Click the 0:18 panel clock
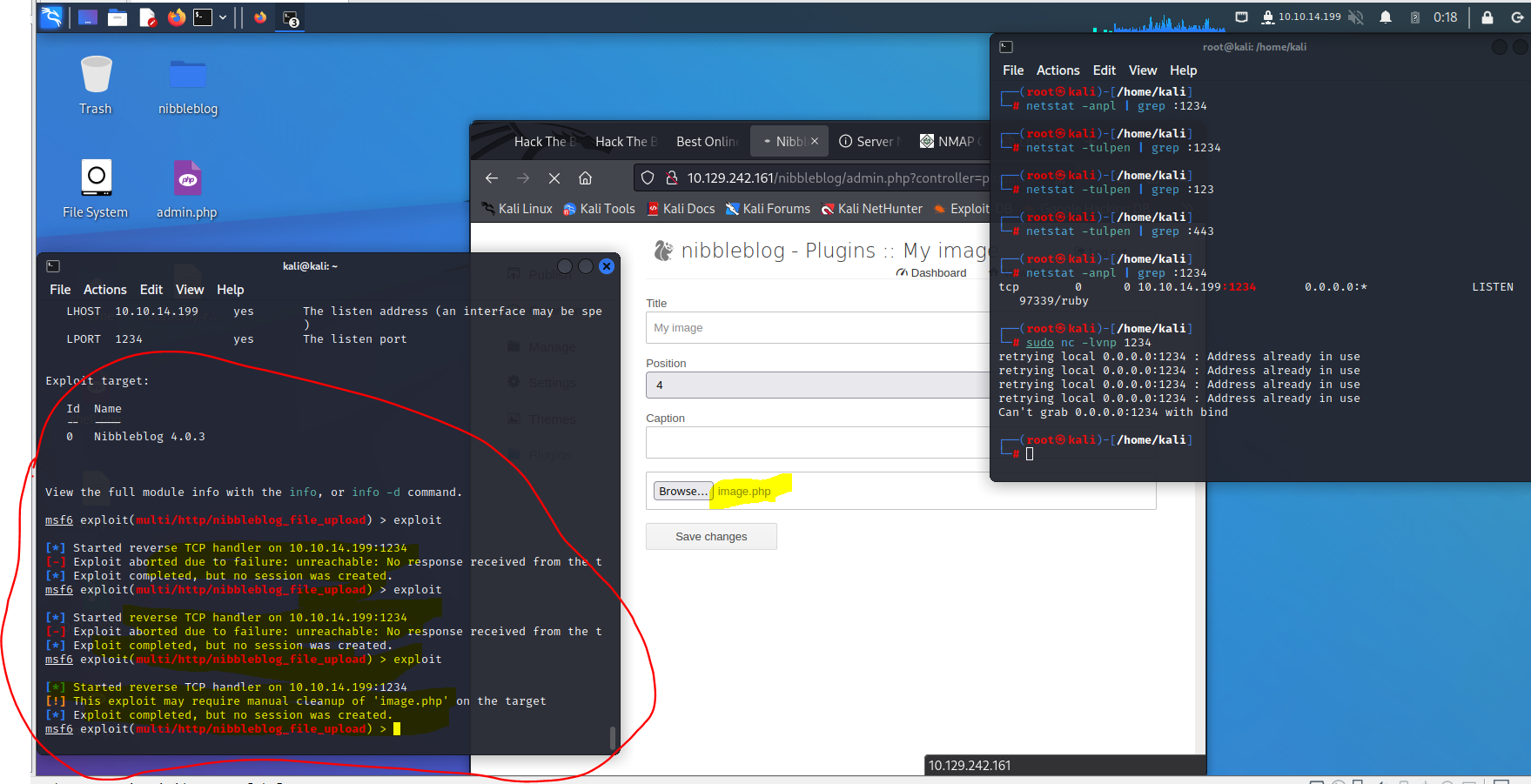Screen dimensions: 1531x784 [x=1446, y=17]
